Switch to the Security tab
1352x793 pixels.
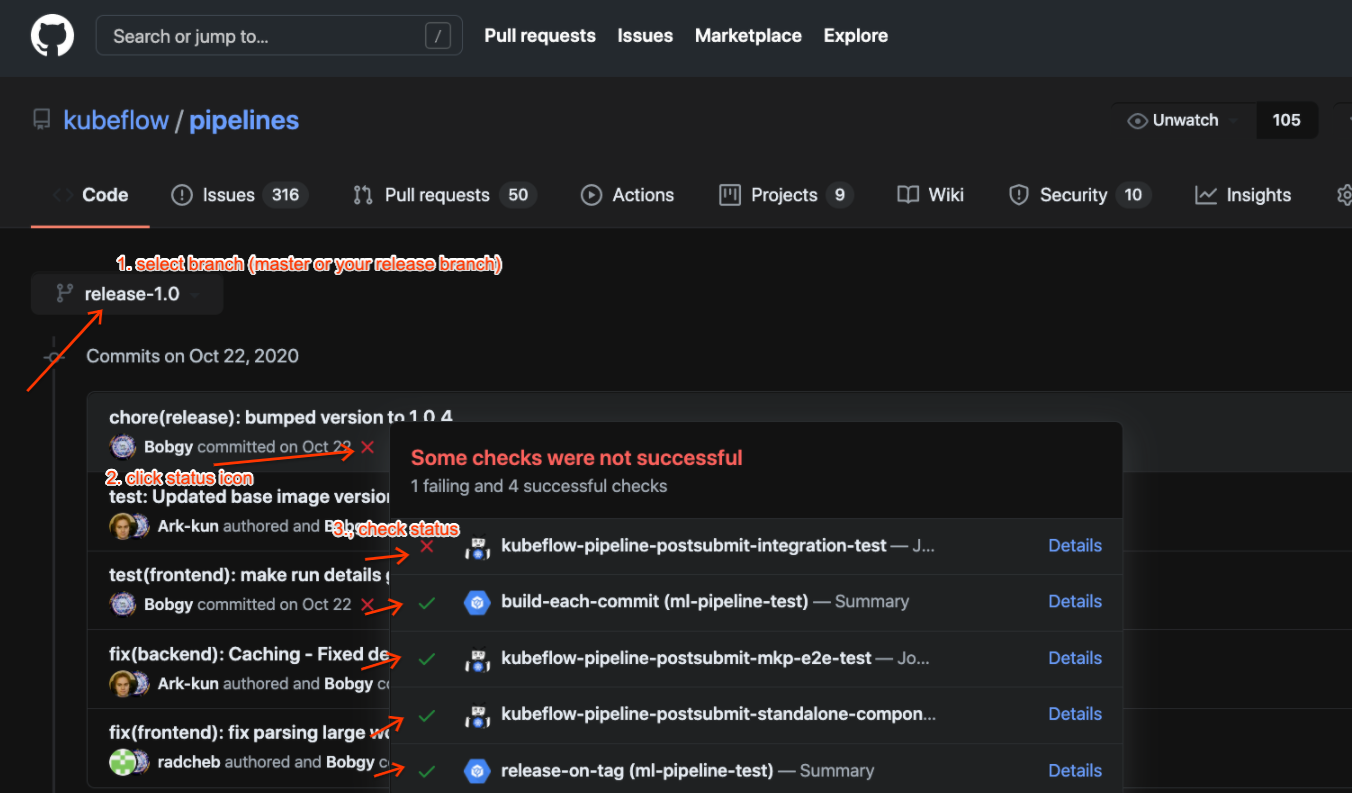coord(1080,195)
